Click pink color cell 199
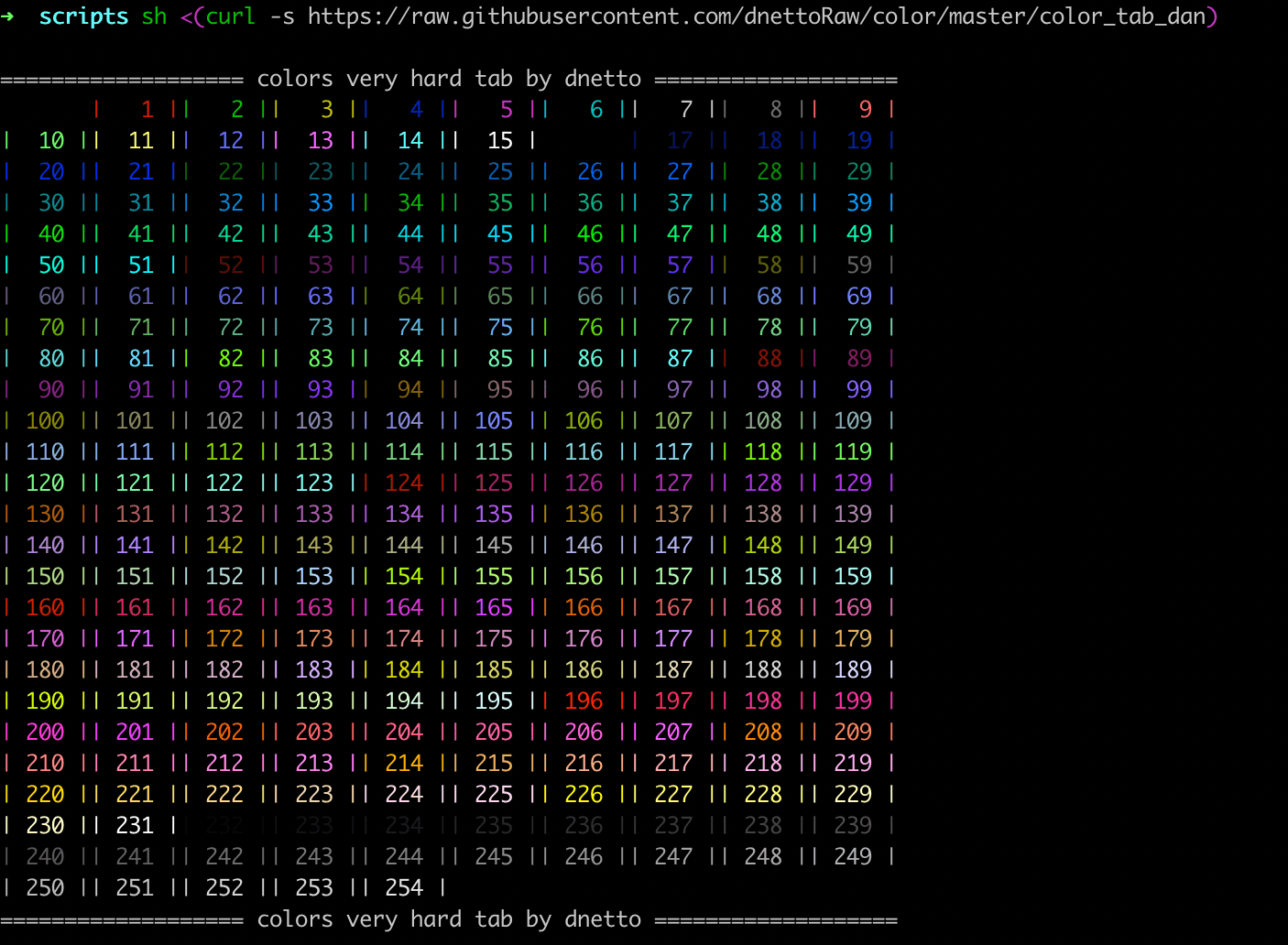This screenshot has width=1288, height=945. point(853,701)
